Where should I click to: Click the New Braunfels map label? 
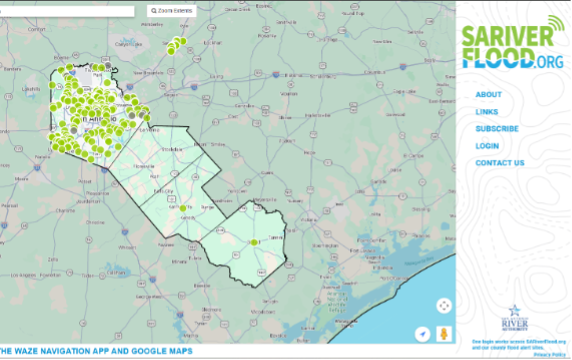click(148, 73)
